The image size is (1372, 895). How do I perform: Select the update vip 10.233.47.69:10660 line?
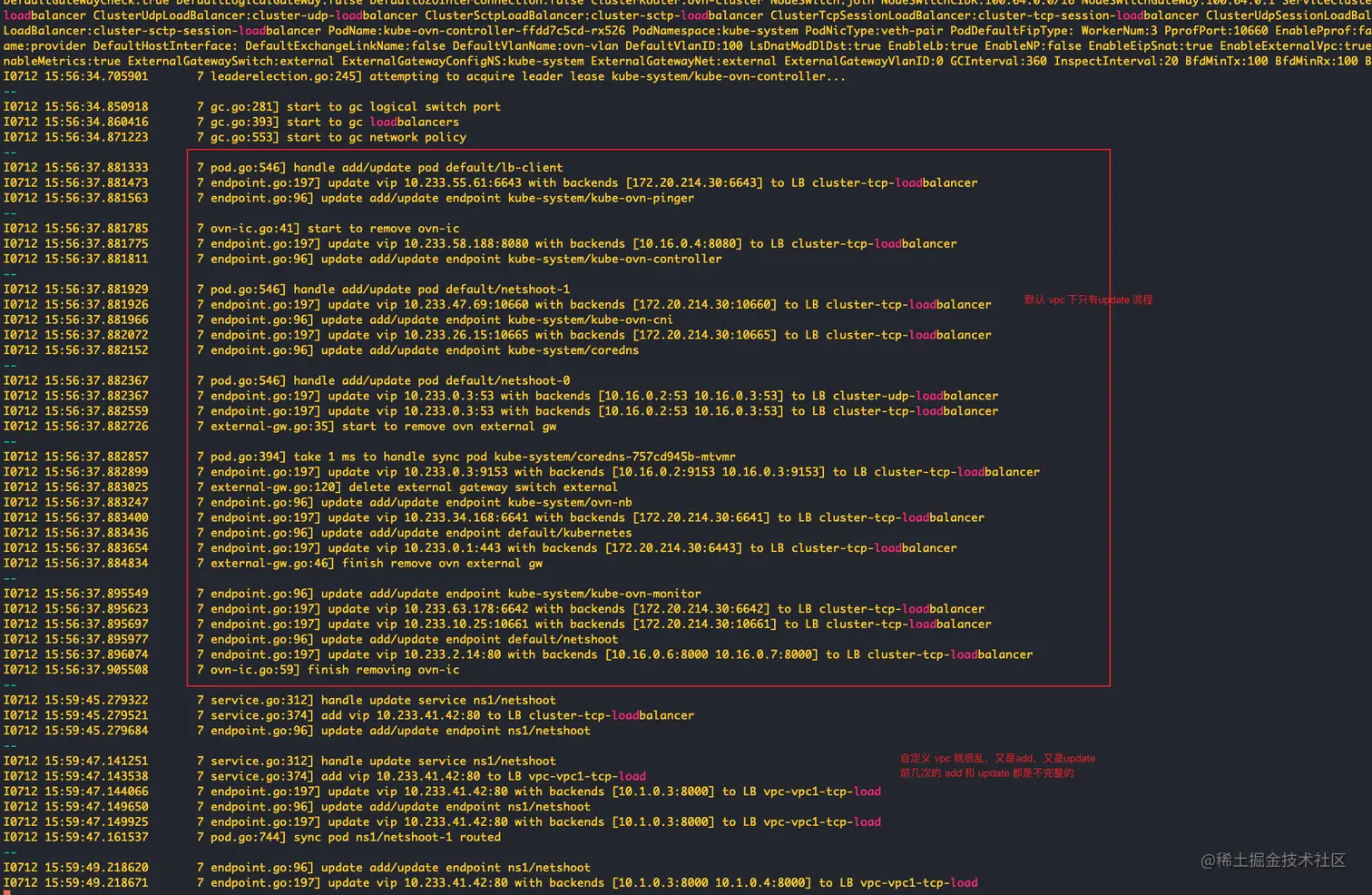coord(497,304)
